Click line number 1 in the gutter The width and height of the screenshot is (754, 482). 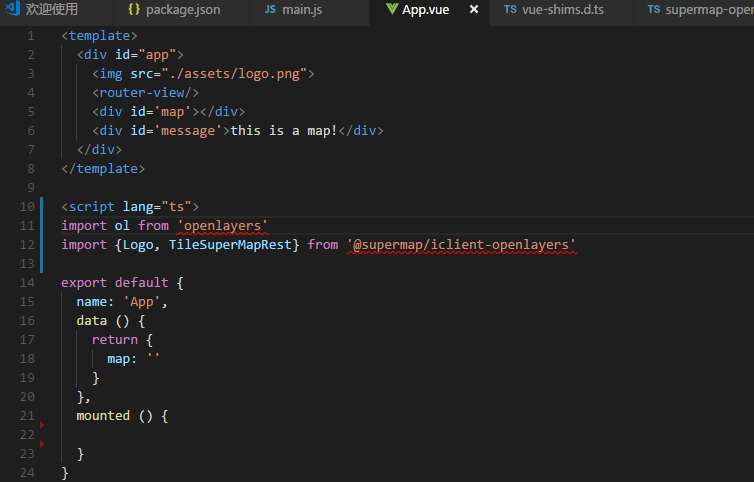click(31, 36)
